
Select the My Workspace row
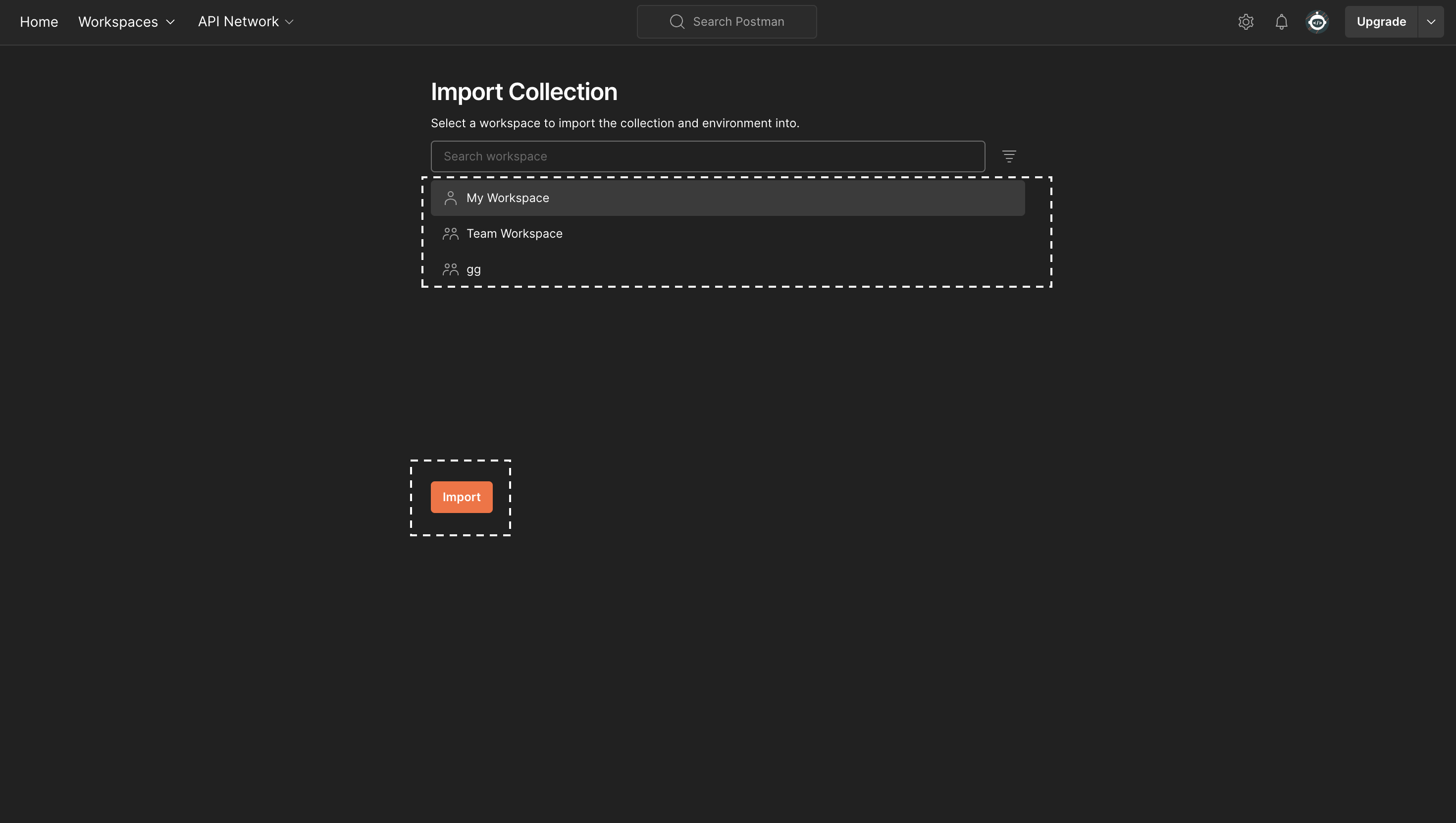(x=728, y=198)
